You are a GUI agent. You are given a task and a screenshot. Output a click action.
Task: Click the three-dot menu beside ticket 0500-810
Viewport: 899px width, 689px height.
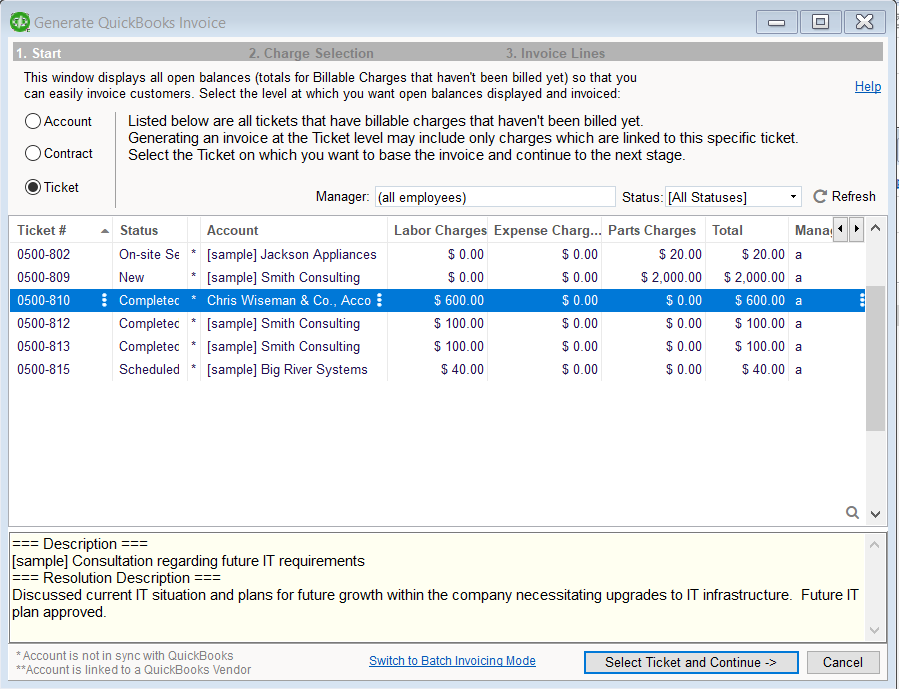tap(105, 300)
